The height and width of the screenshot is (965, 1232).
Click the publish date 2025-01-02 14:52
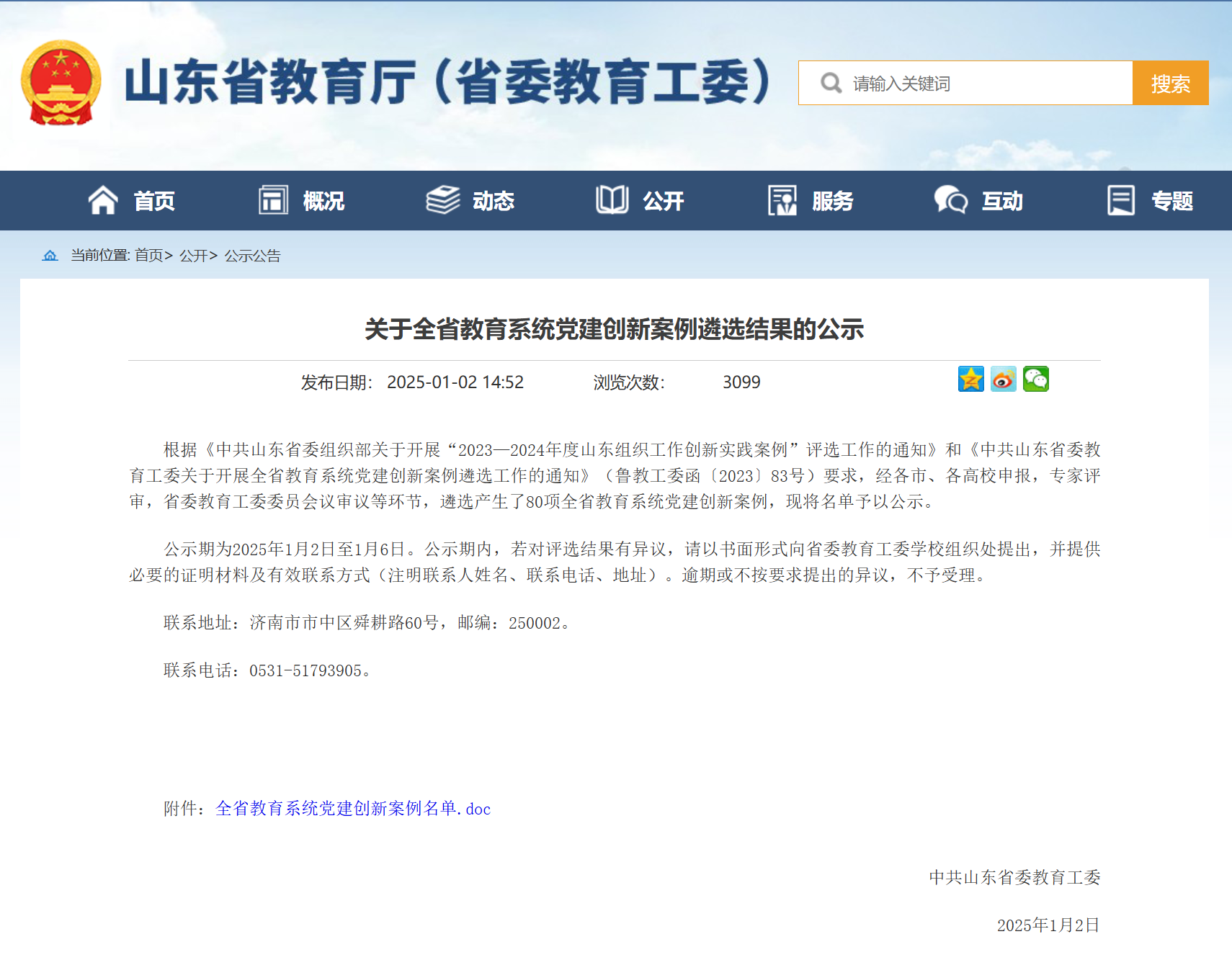(x=455, y=382)
